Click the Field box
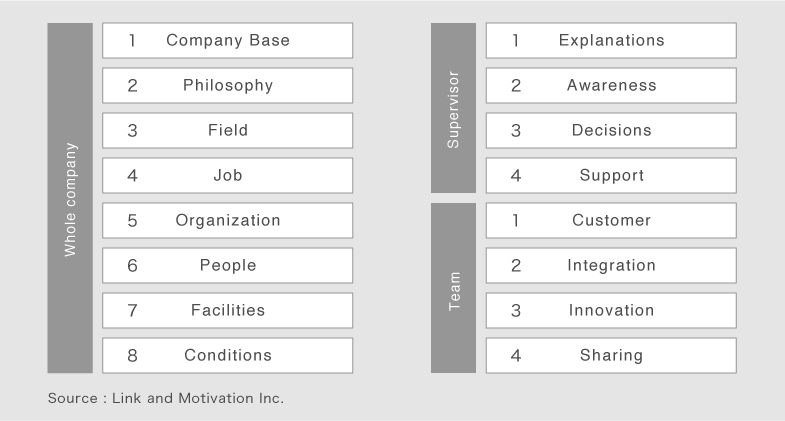This screenshot has height=421, width=785. [227, 131]
